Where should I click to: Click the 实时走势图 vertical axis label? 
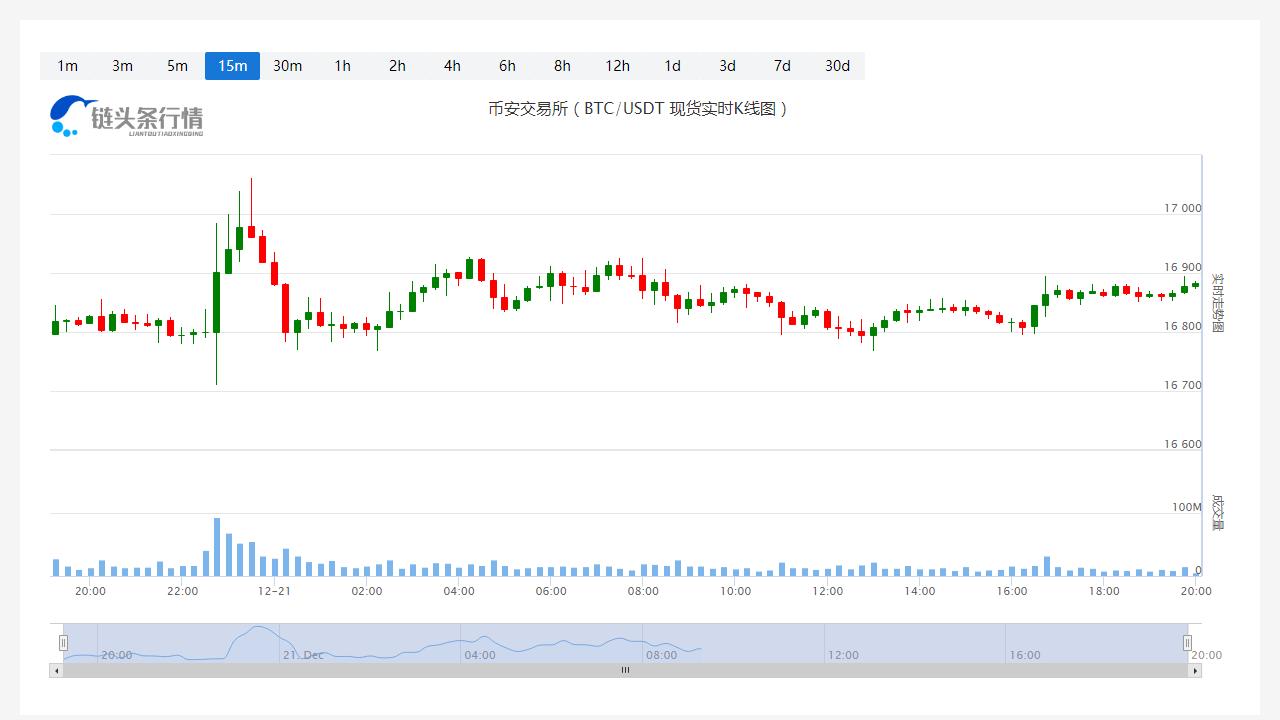(x=1217, y=303)
